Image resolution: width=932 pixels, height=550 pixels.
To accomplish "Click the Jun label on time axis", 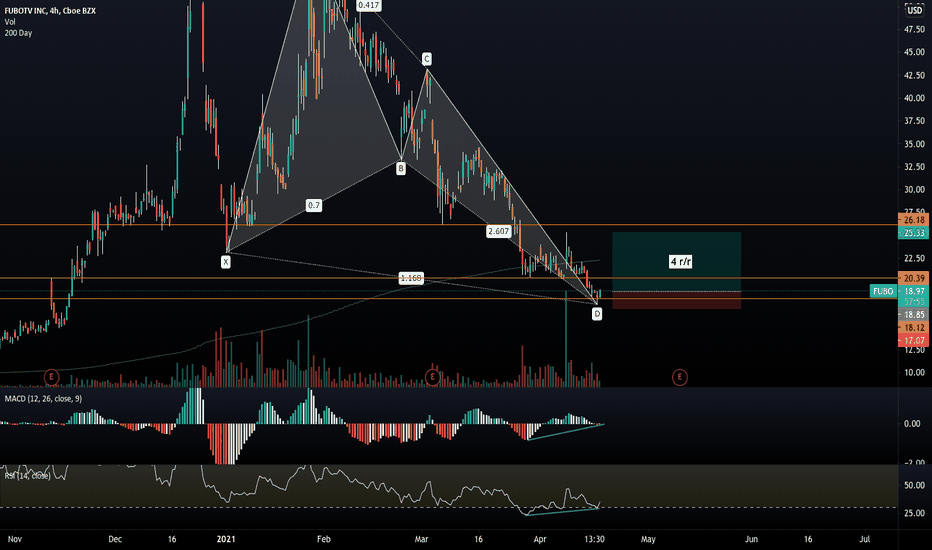I will click(x=751, y=539).
